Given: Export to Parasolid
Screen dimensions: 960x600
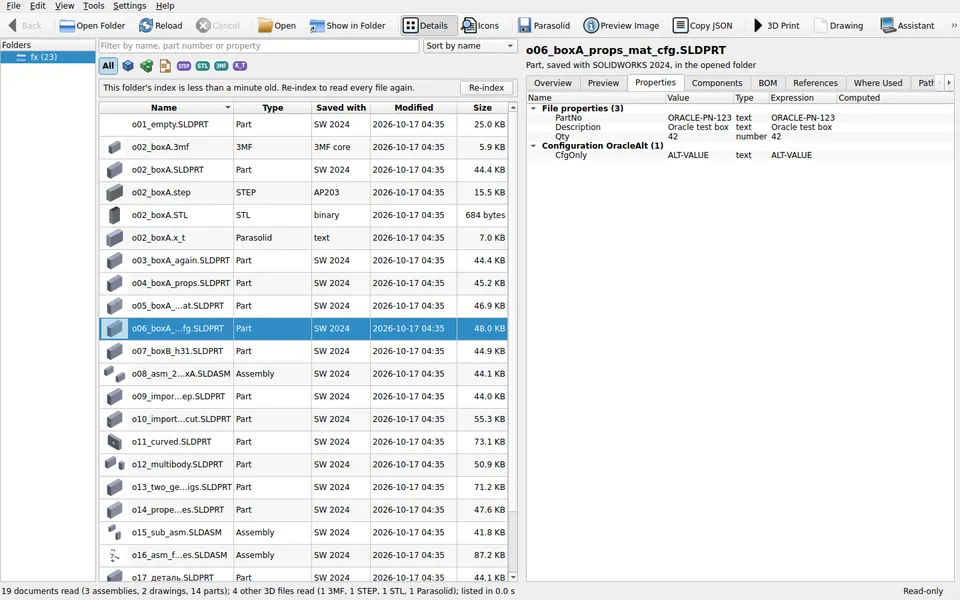Looking at the screenshot, I should (x=544, y=26).
